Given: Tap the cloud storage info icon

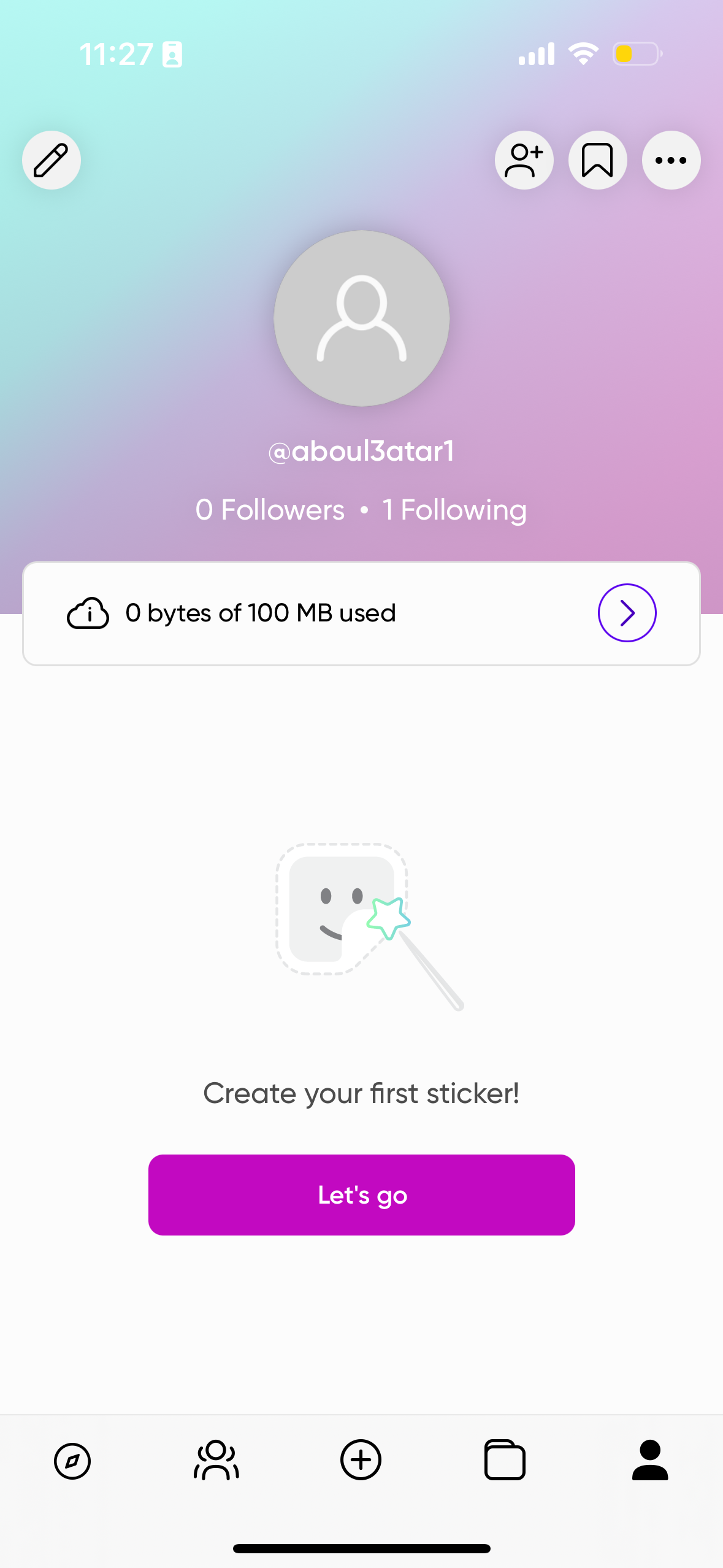Looking at the screenshot, I should 88,613.
